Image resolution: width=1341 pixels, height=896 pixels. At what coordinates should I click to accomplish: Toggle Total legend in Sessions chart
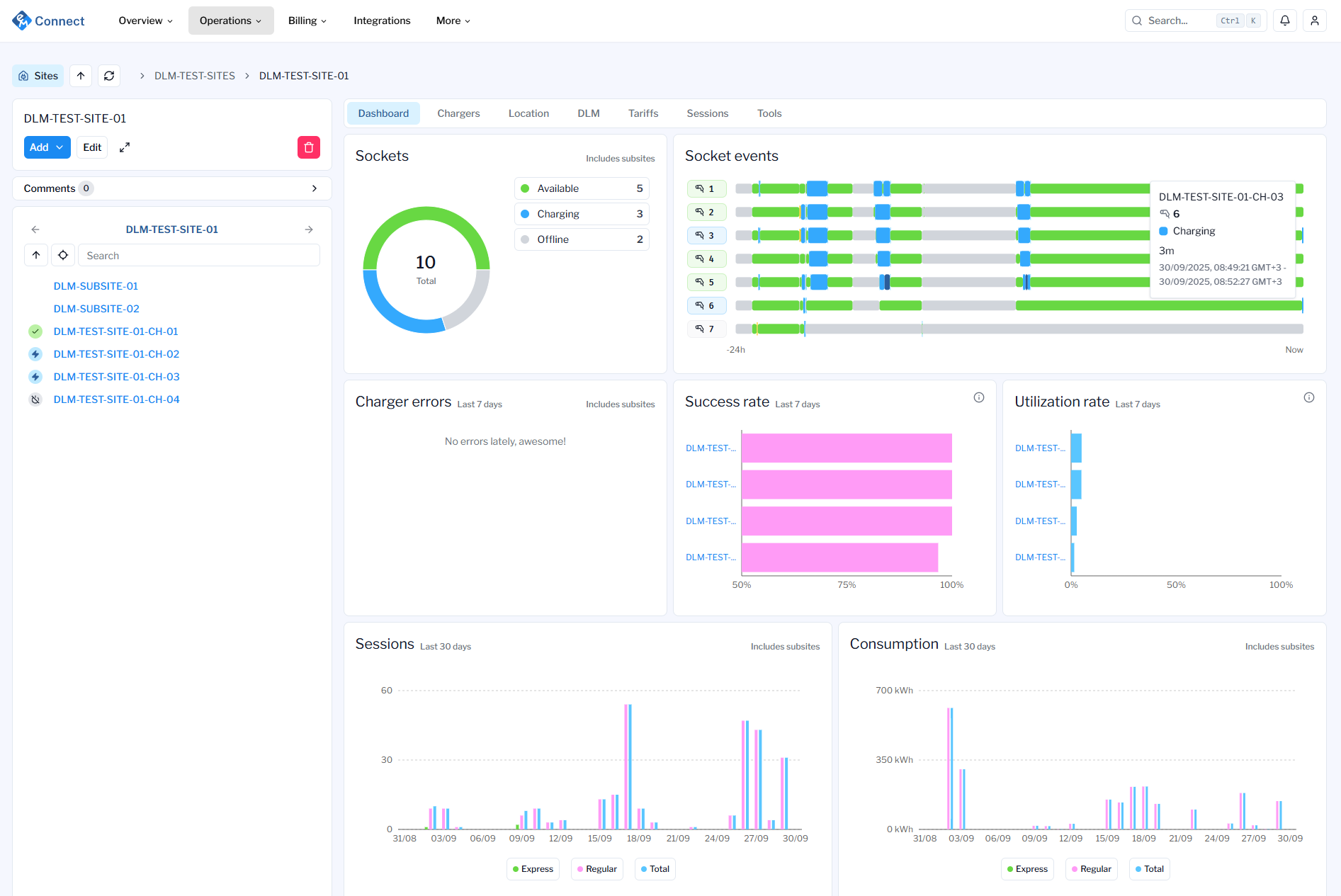coord(655,869)
